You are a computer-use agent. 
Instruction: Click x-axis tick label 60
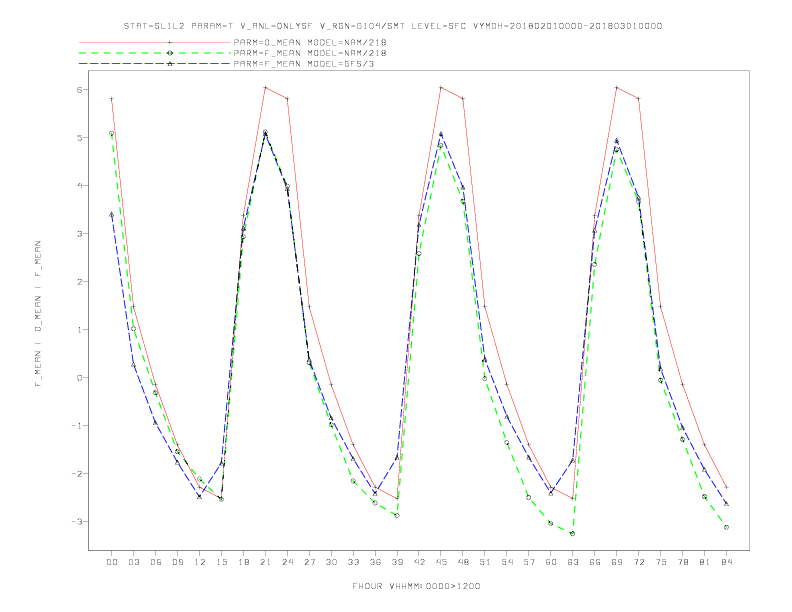point(551,562)
